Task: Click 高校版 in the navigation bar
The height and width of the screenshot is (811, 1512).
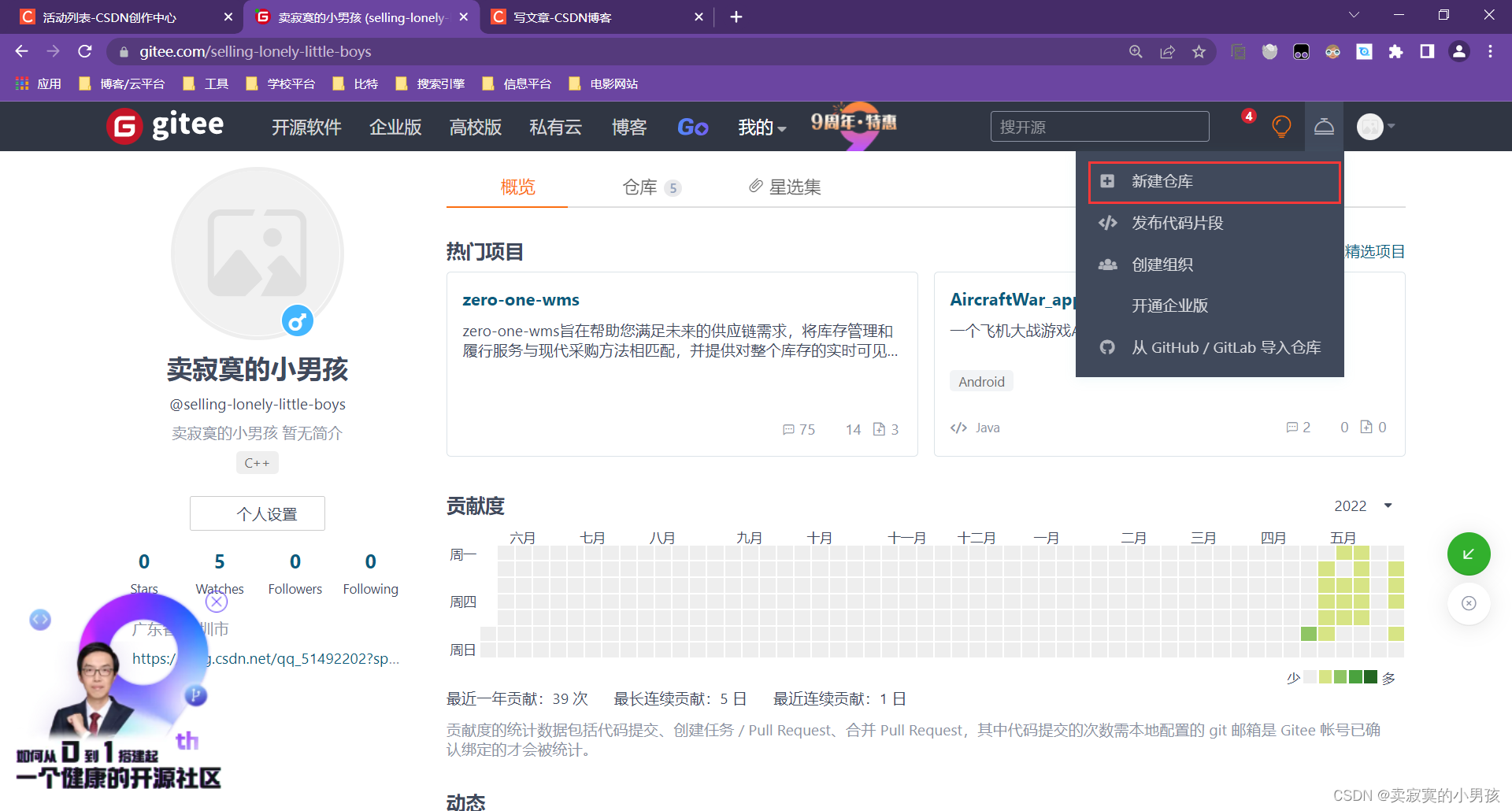Action: [x=475, y=127]
